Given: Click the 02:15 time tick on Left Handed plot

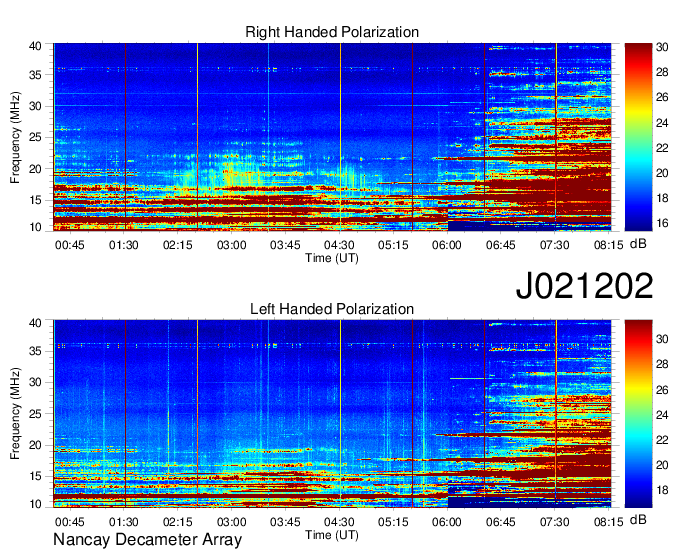Looking at the screenshot, I should (x=177, y=522).
